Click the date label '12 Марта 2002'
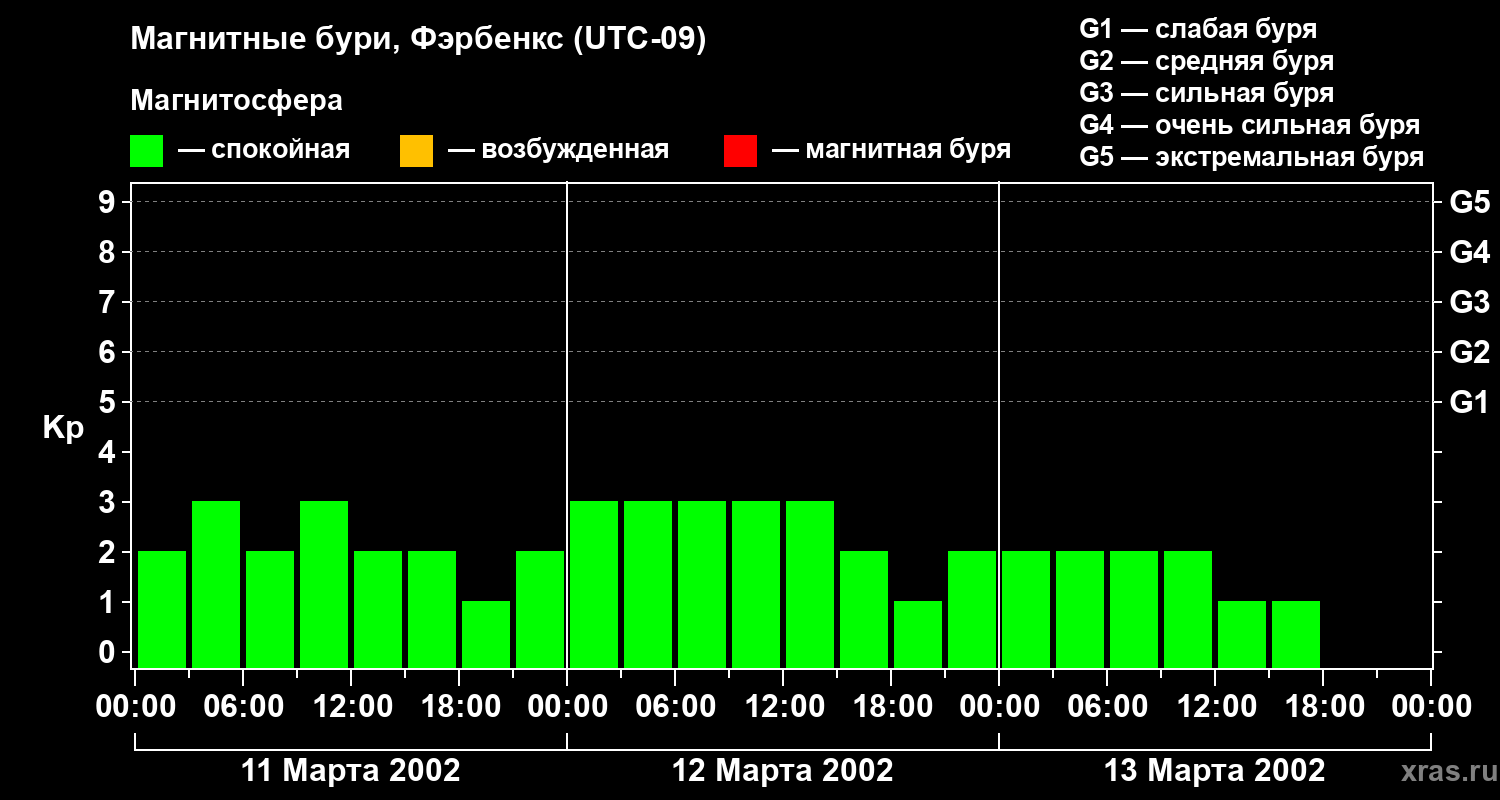 [783, 771]
